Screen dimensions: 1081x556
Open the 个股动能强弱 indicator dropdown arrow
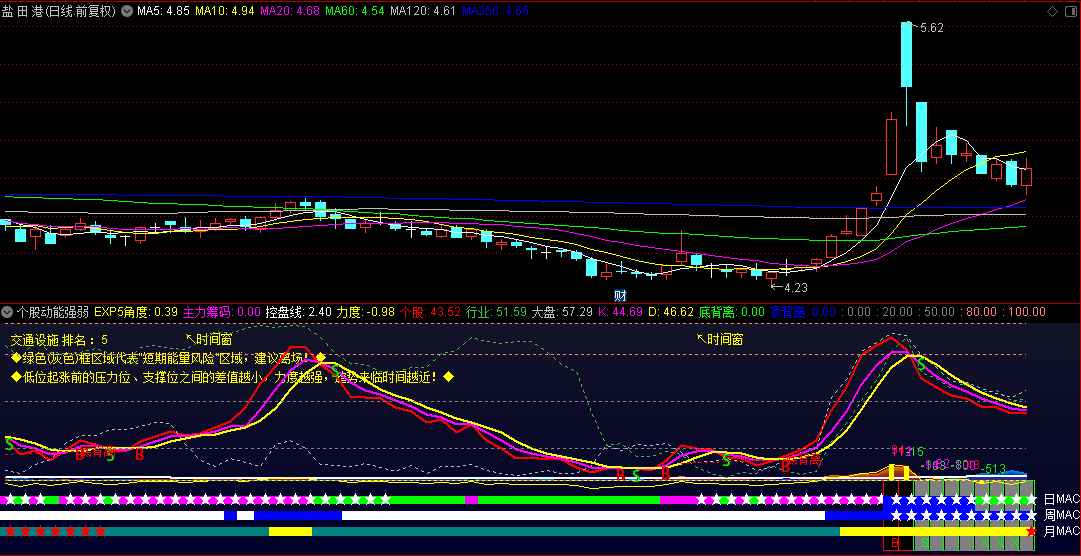[x=7, y=312]
